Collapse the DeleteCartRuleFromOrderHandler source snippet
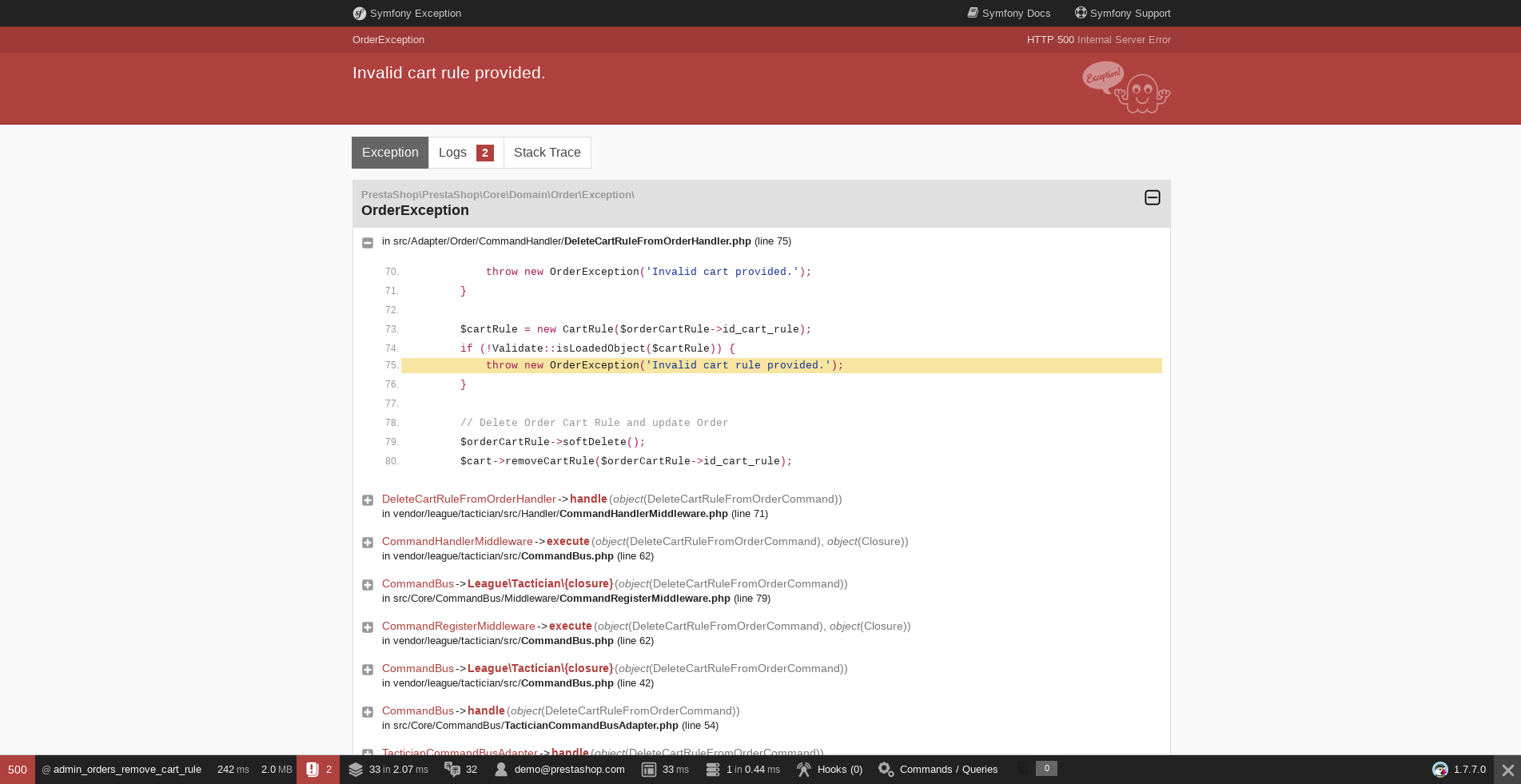Image resolution: width=1521 pixels, height=784 pixels. tap(367, 242)
